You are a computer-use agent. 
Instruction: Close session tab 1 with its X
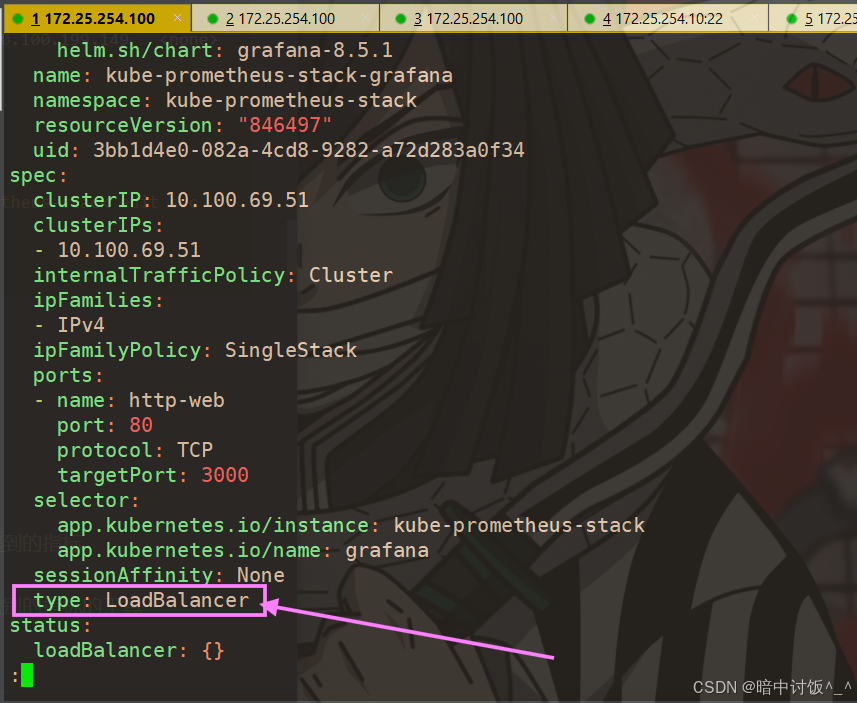178,18
